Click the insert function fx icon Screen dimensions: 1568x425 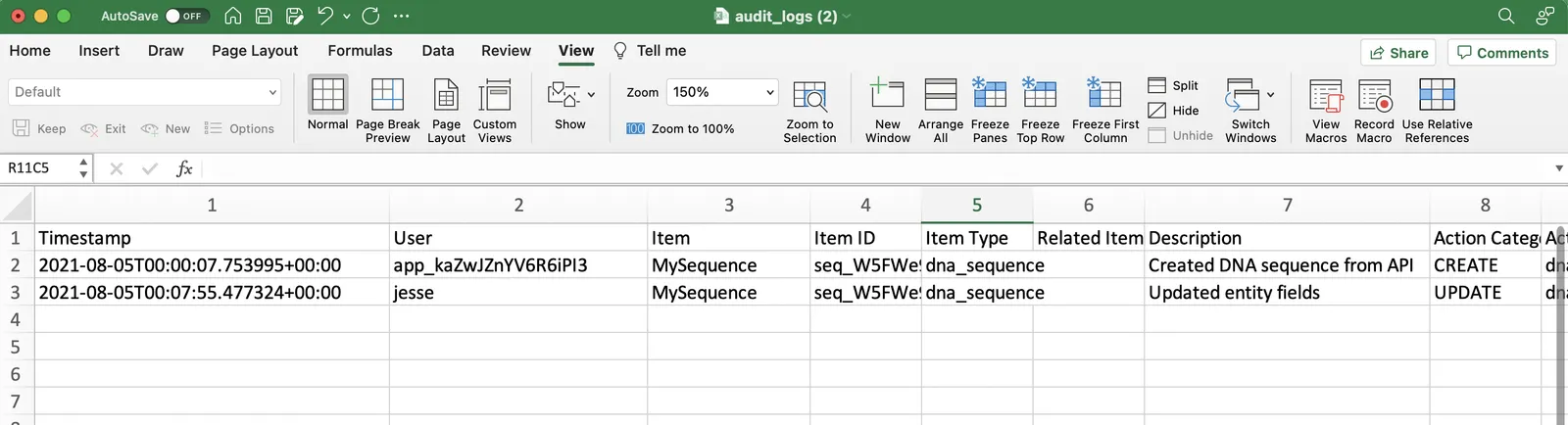coord(183,168)
